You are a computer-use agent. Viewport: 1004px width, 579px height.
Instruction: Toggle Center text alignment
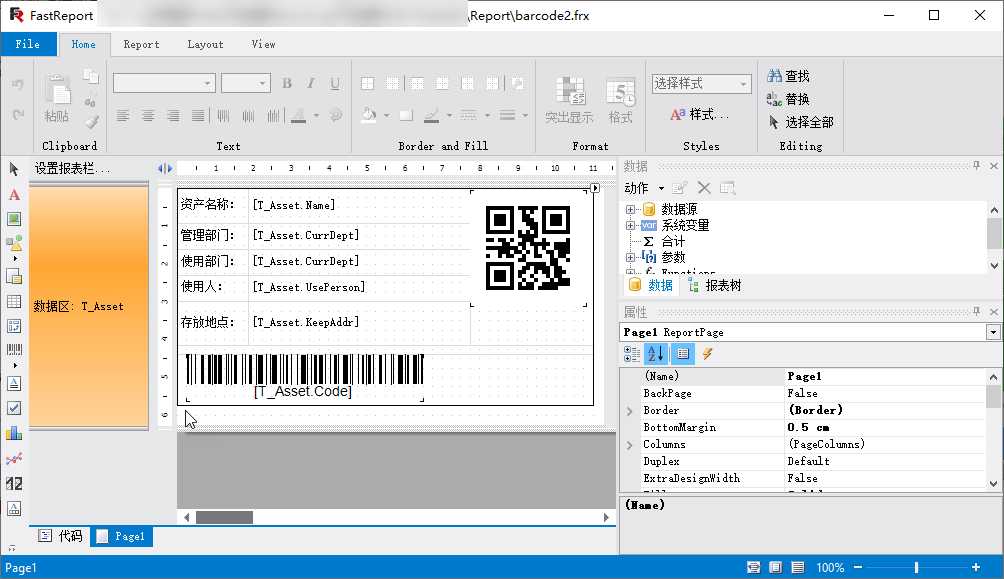148,115
